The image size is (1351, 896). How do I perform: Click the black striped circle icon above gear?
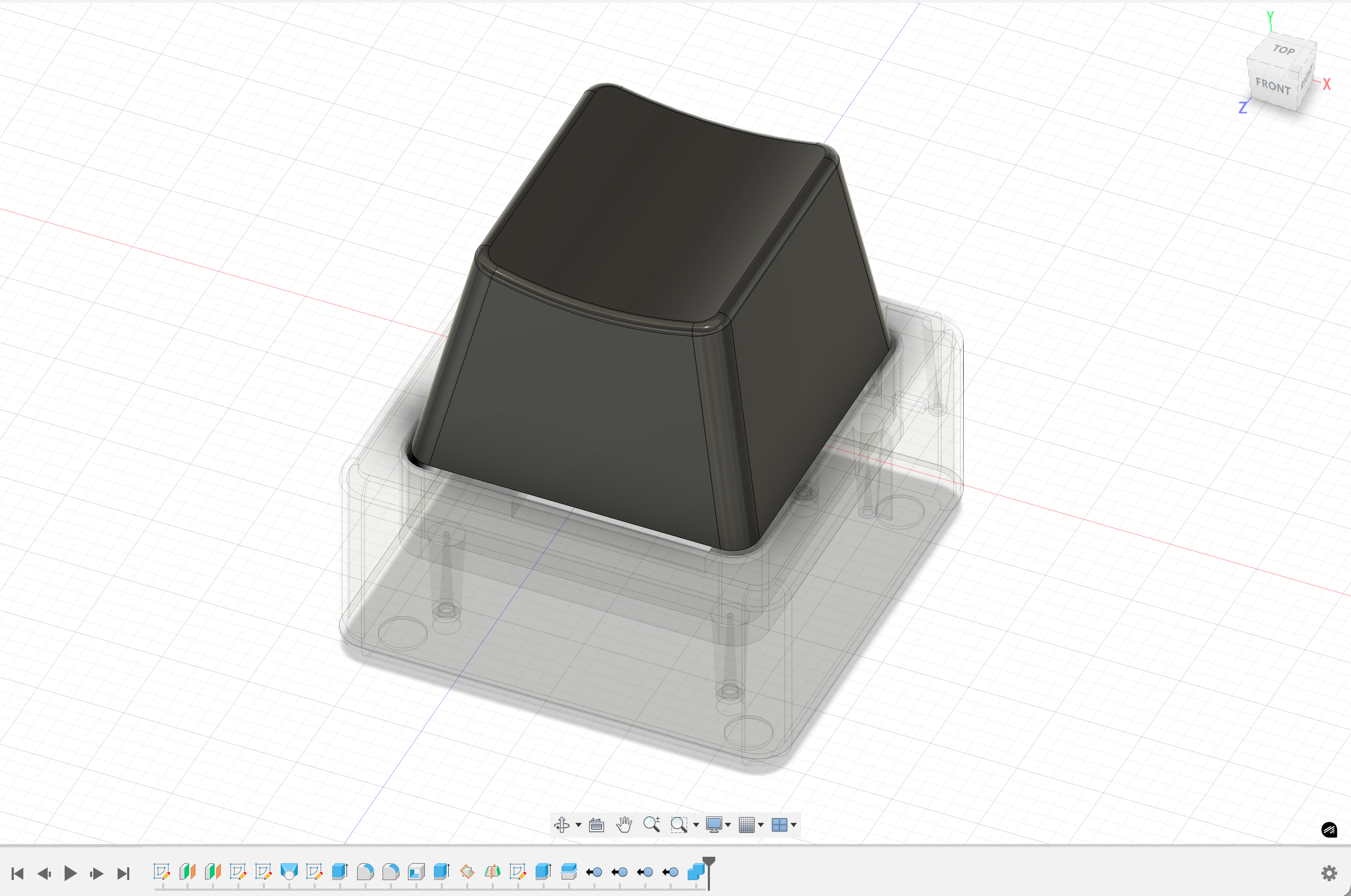tap(1329, 830)
